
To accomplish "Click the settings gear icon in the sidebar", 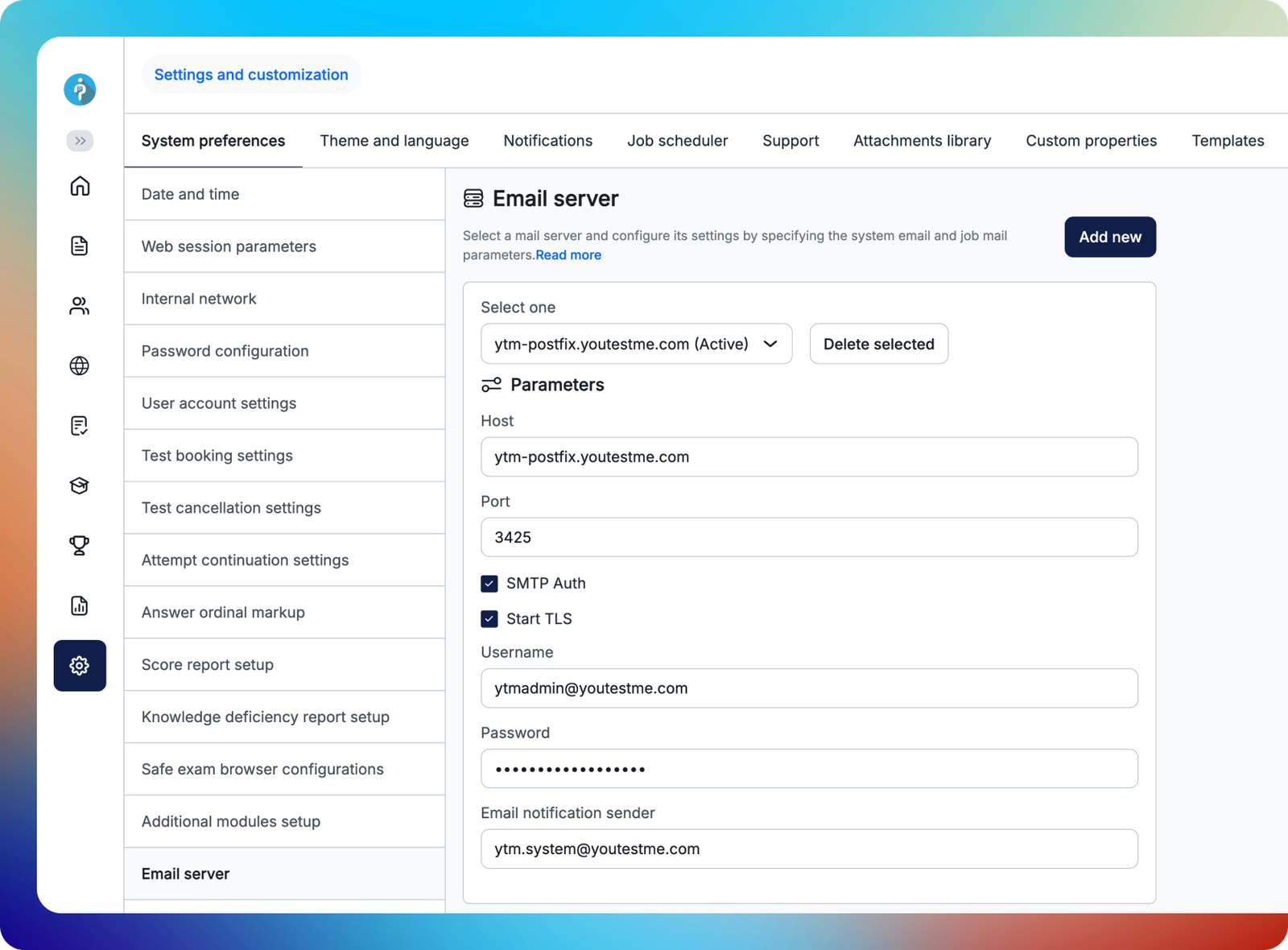I will click(80, 666).
